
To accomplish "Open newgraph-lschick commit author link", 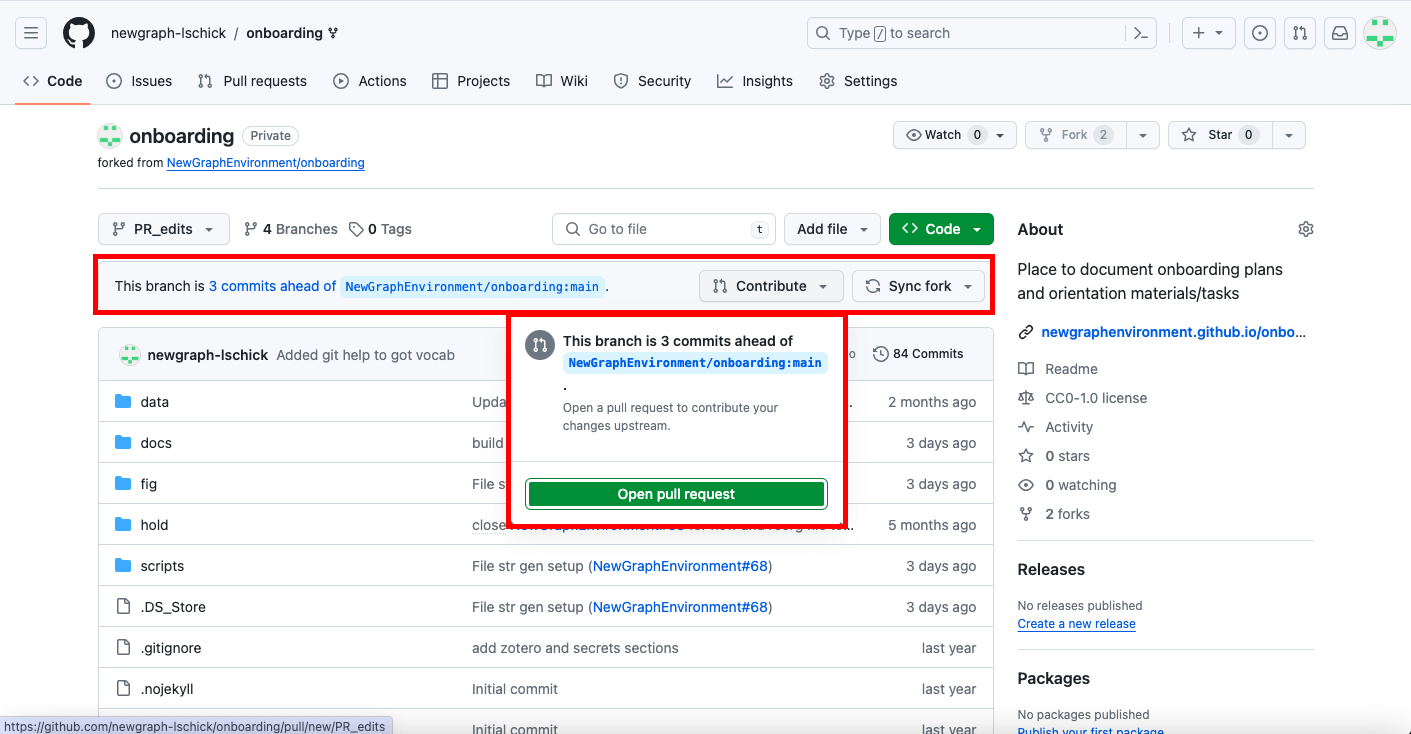I will tap(207, 355).
